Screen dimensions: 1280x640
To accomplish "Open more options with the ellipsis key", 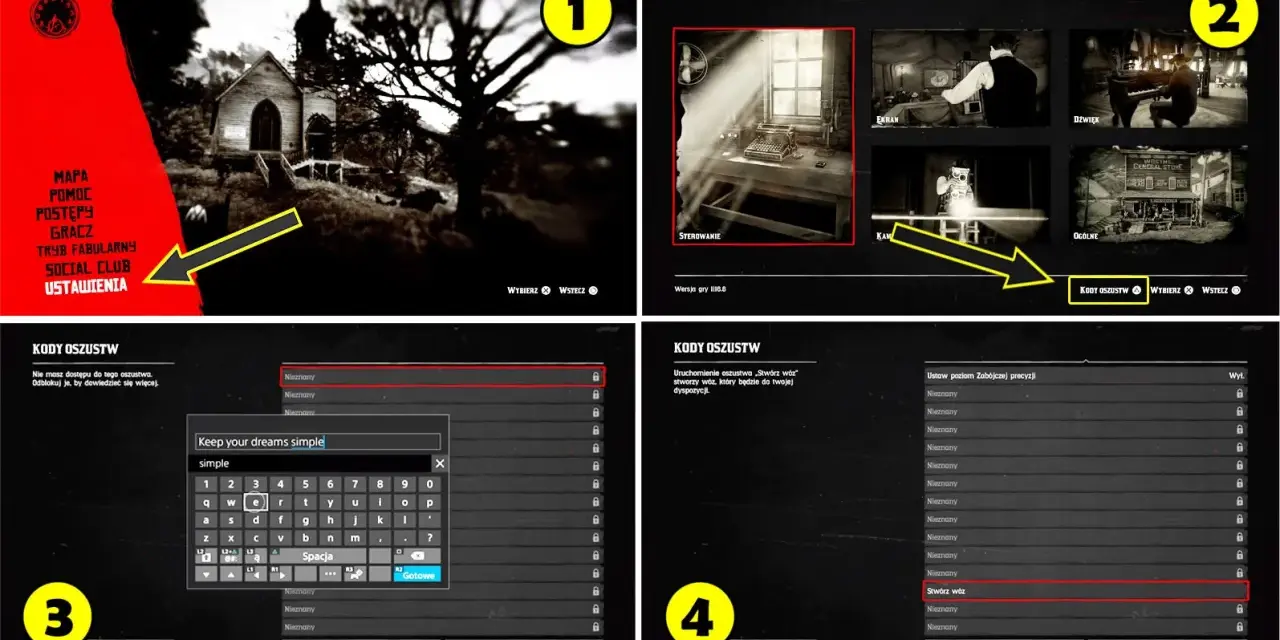I will pos(330,574).
